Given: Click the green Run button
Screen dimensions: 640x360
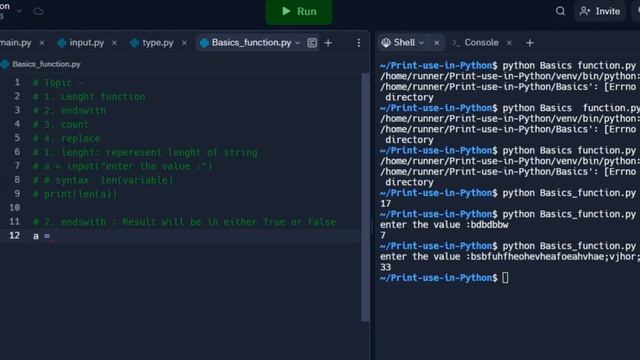Looking at the screenshot, I should [298, 11].
